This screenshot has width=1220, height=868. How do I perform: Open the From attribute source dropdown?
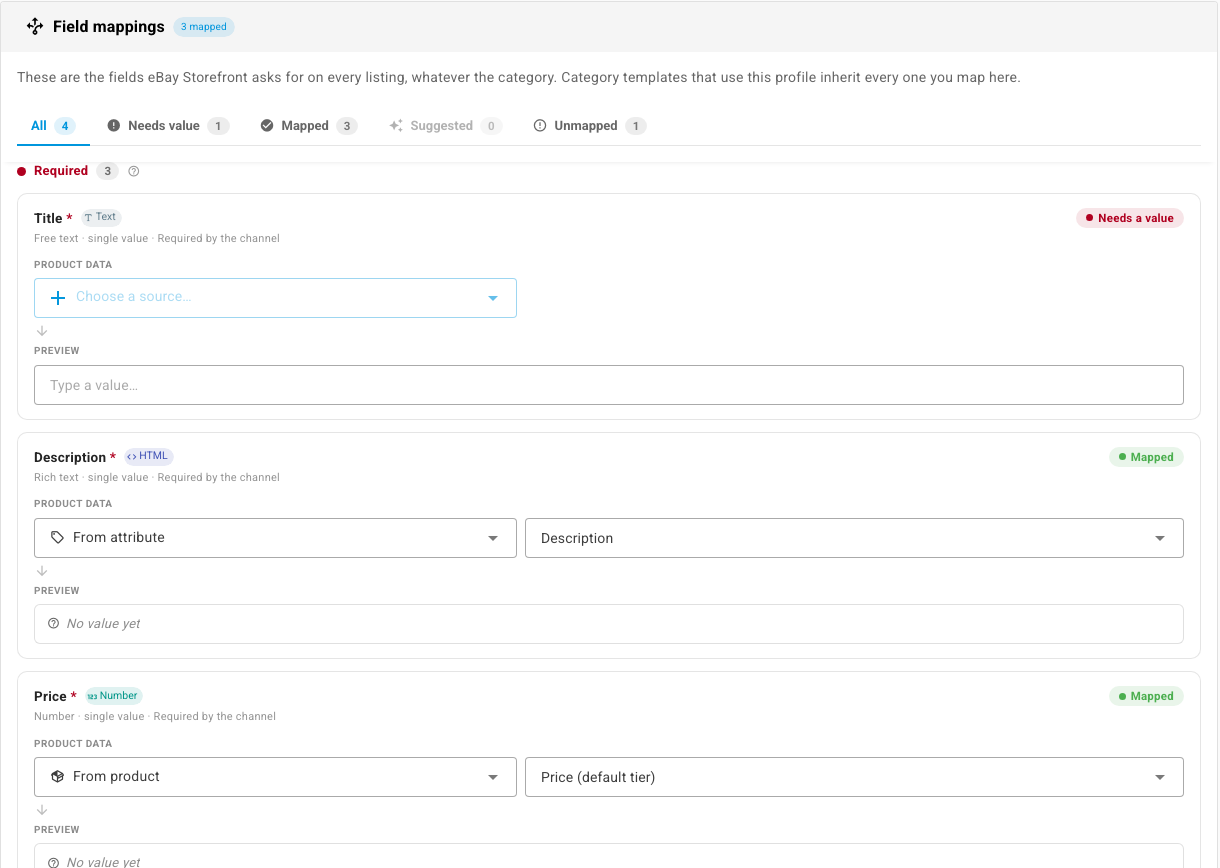(x=275, y=538)
